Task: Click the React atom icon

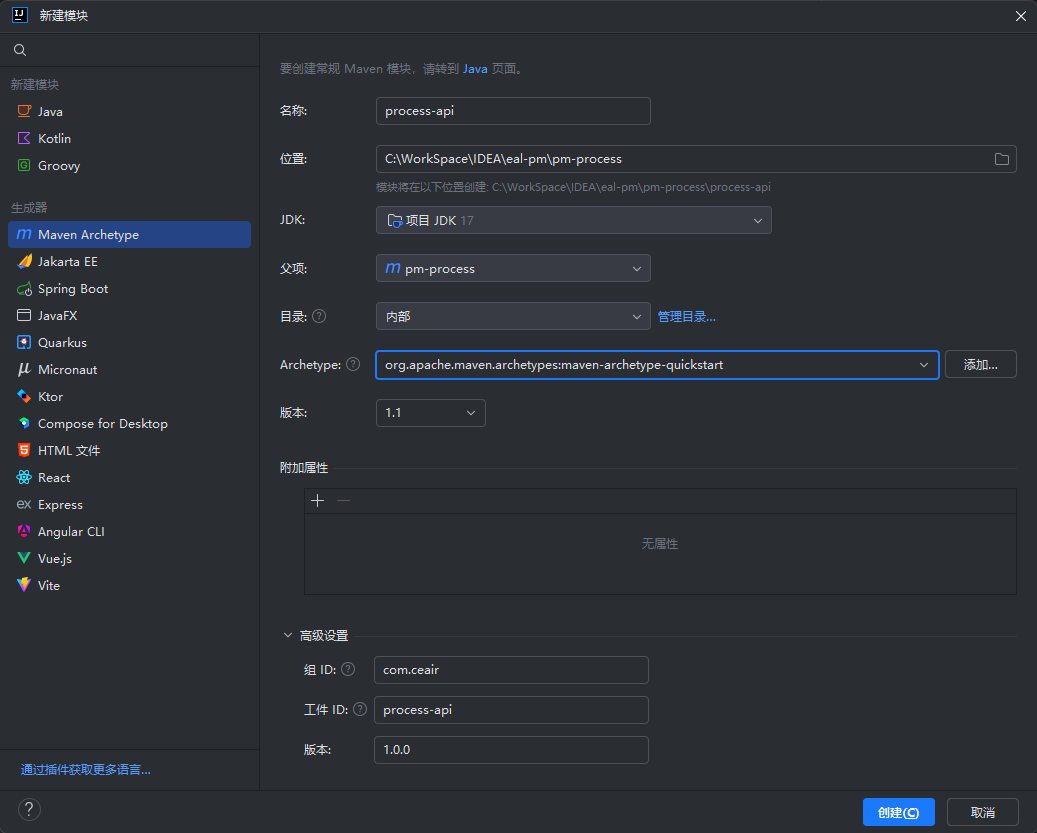Action: (x=24, y=477)
